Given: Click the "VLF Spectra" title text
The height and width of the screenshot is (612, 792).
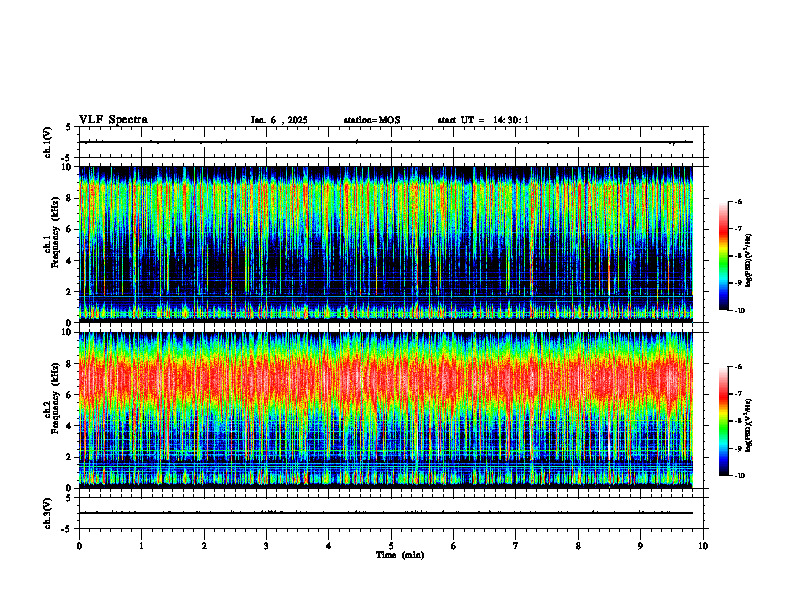Looking at the screenshot, I should (x=113, y=120).
